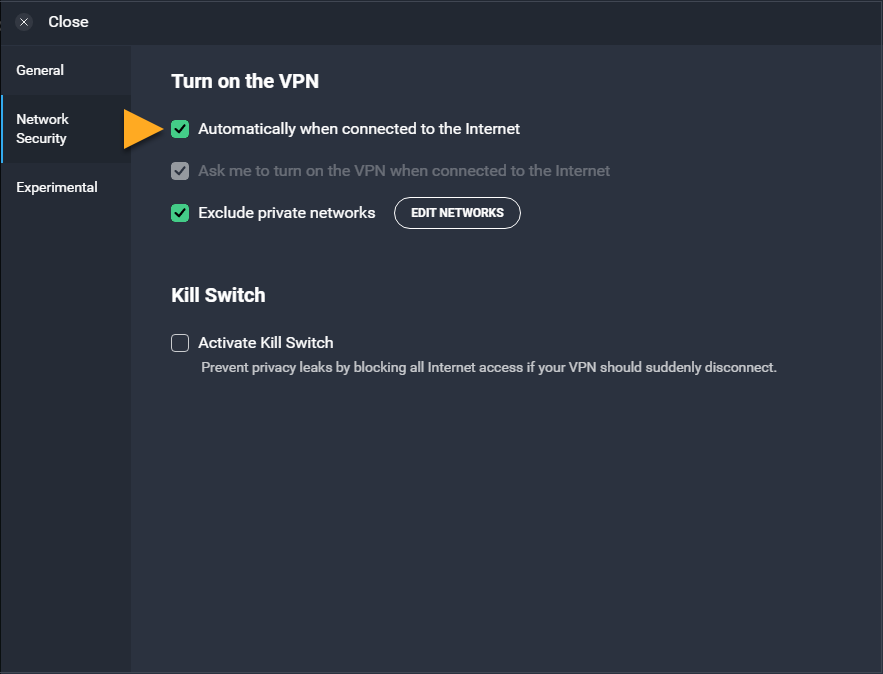The image size is (883, 674).
Task: Open the EDIT NETWORKS button
Action: [457, 213]
